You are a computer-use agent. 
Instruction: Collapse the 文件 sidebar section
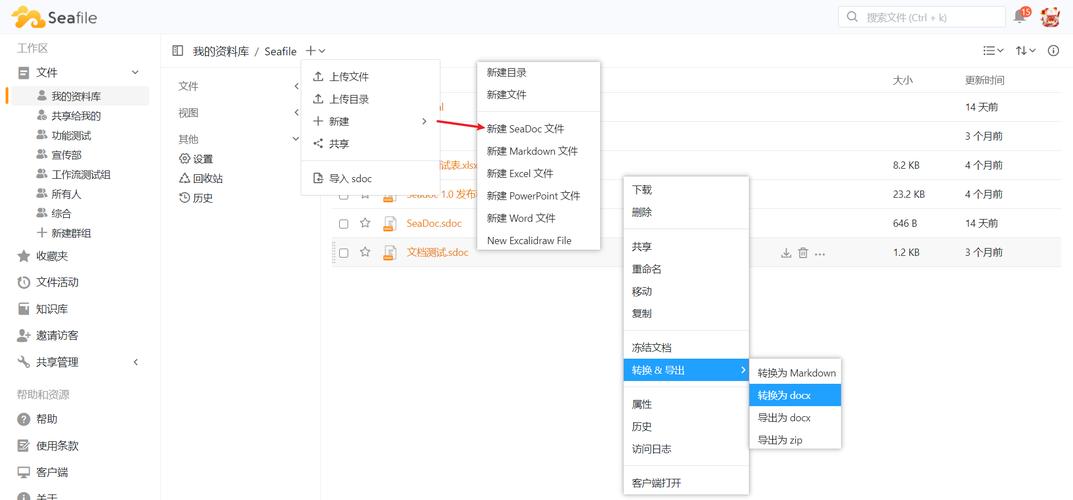[x=135, y=73]
